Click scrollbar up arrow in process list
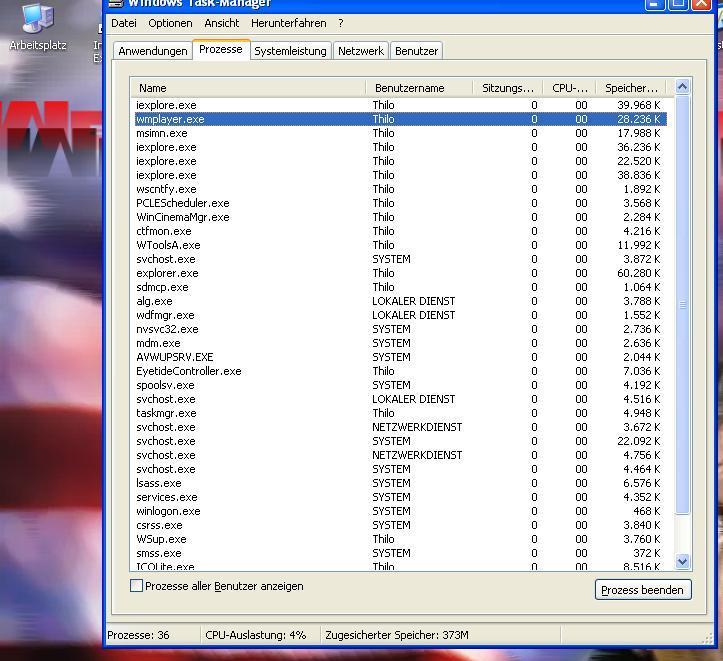Viewport: 723px width, 661px height. 682,87
